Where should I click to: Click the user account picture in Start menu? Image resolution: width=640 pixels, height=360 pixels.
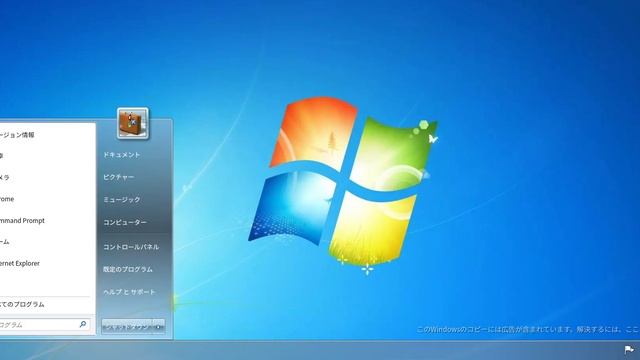coord(133,123)
